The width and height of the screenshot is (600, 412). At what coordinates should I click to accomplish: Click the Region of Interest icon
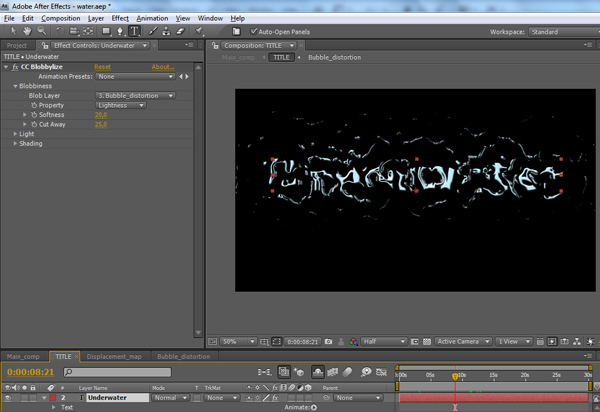tap(414, 341)
